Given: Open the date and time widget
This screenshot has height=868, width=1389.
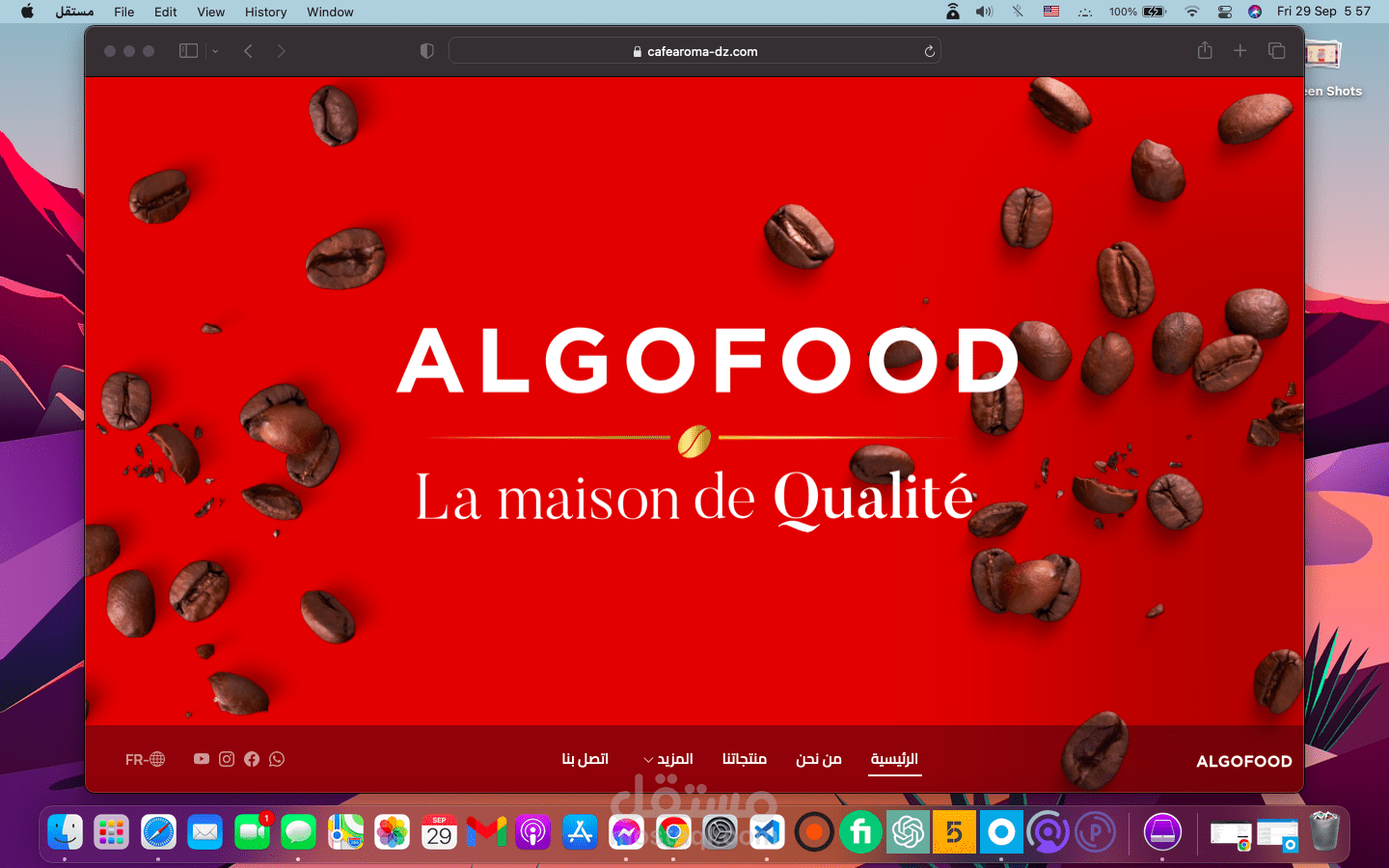Looking at the screenshot, I should [x=1323, y=12].
